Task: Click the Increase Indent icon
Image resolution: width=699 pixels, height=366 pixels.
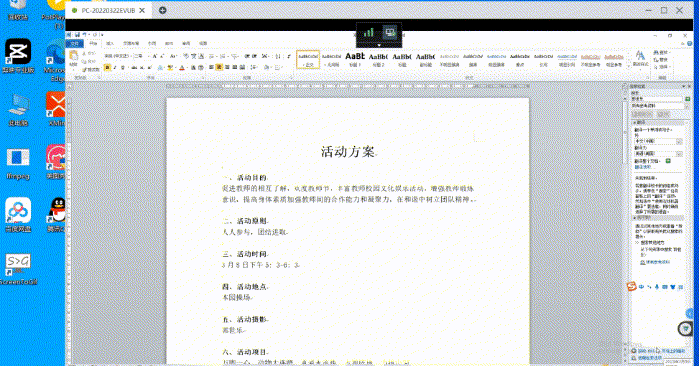Action: click(254, 56)
